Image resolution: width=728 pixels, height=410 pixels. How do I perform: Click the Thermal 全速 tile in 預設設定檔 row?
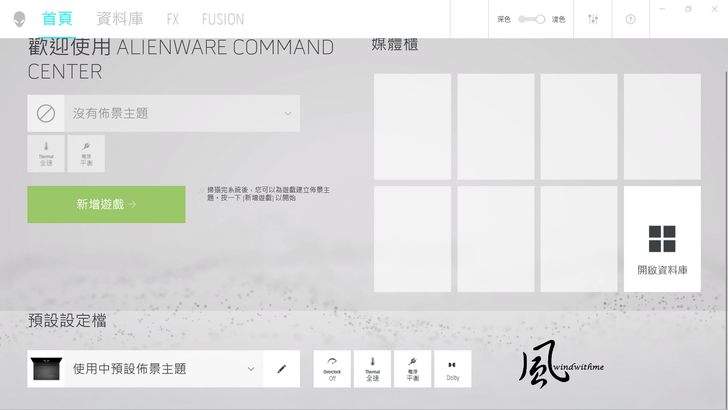coord(372,369)
